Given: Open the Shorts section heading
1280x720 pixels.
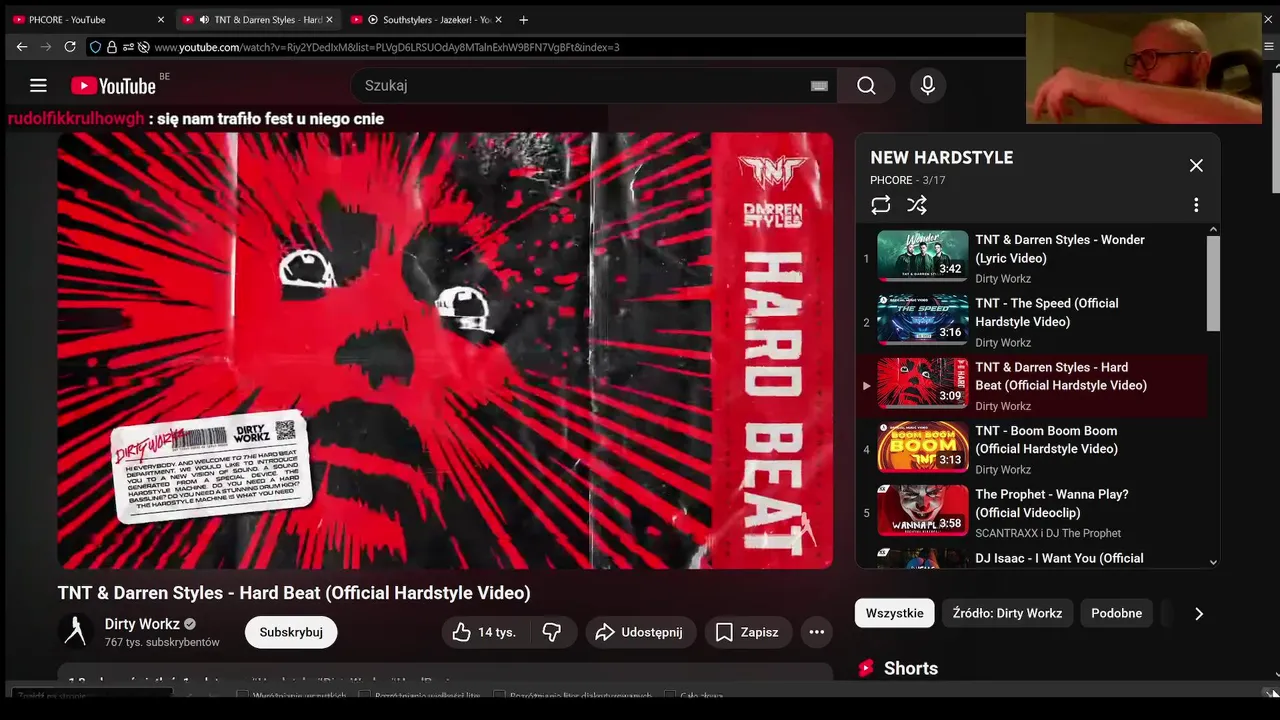Looking at the screenshot, I should tap(911, 668).
